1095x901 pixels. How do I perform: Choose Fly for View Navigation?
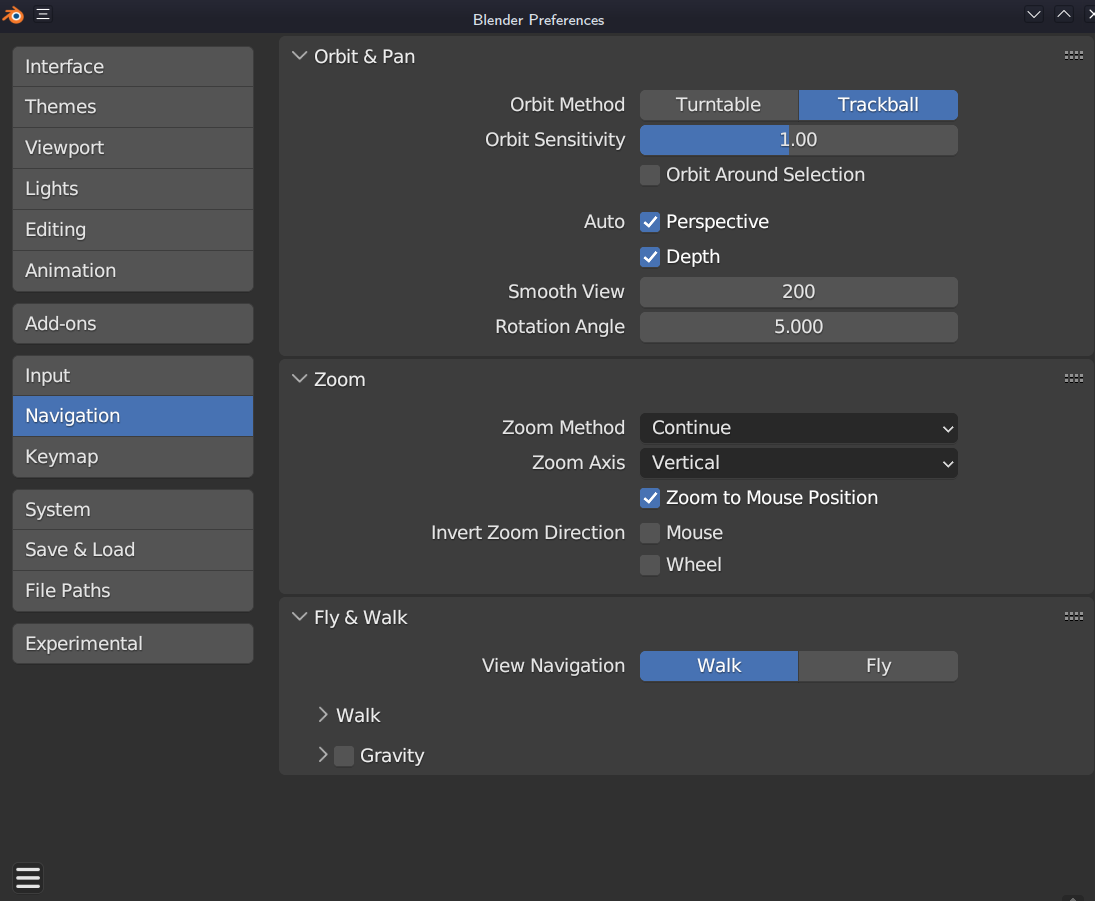[x=878, y=666]
